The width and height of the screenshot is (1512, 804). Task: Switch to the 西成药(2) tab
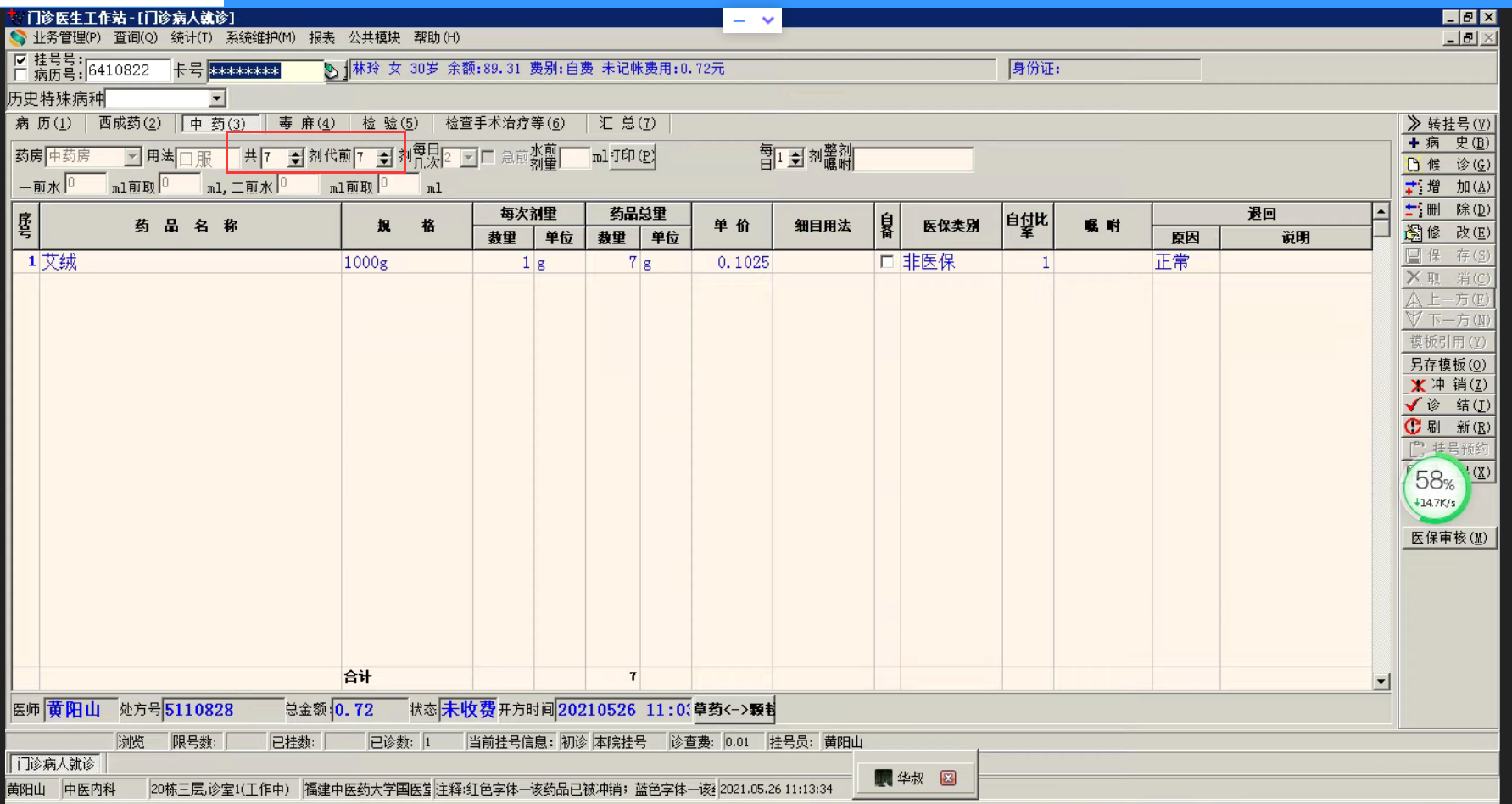point(130,123)
